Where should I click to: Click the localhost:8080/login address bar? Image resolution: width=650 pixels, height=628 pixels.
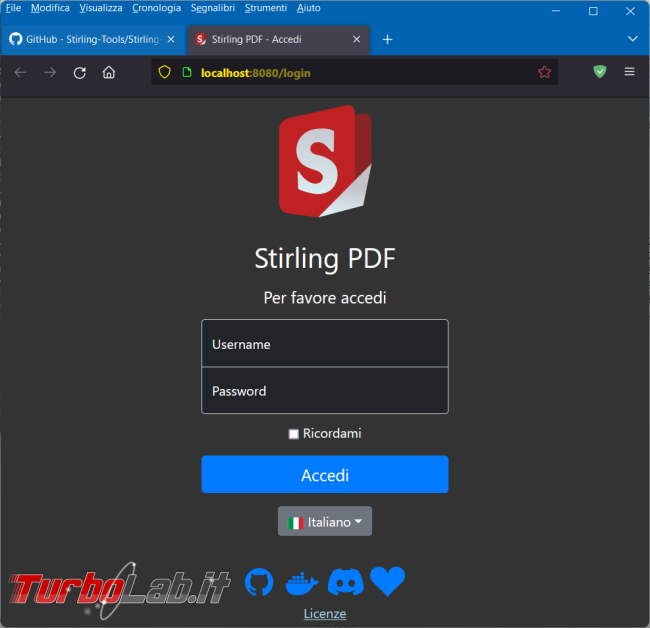[x=354, y=73]
